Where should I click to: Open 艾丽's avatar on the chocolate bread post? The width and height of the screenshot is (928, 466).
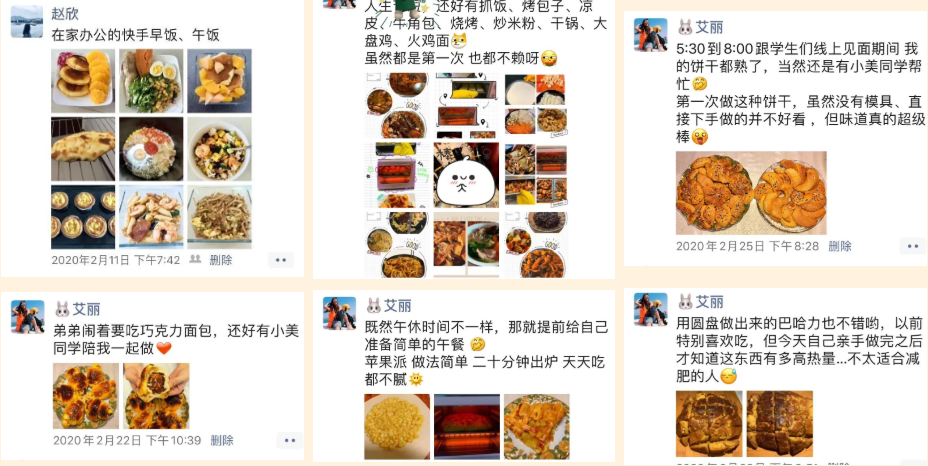point(27,317)
